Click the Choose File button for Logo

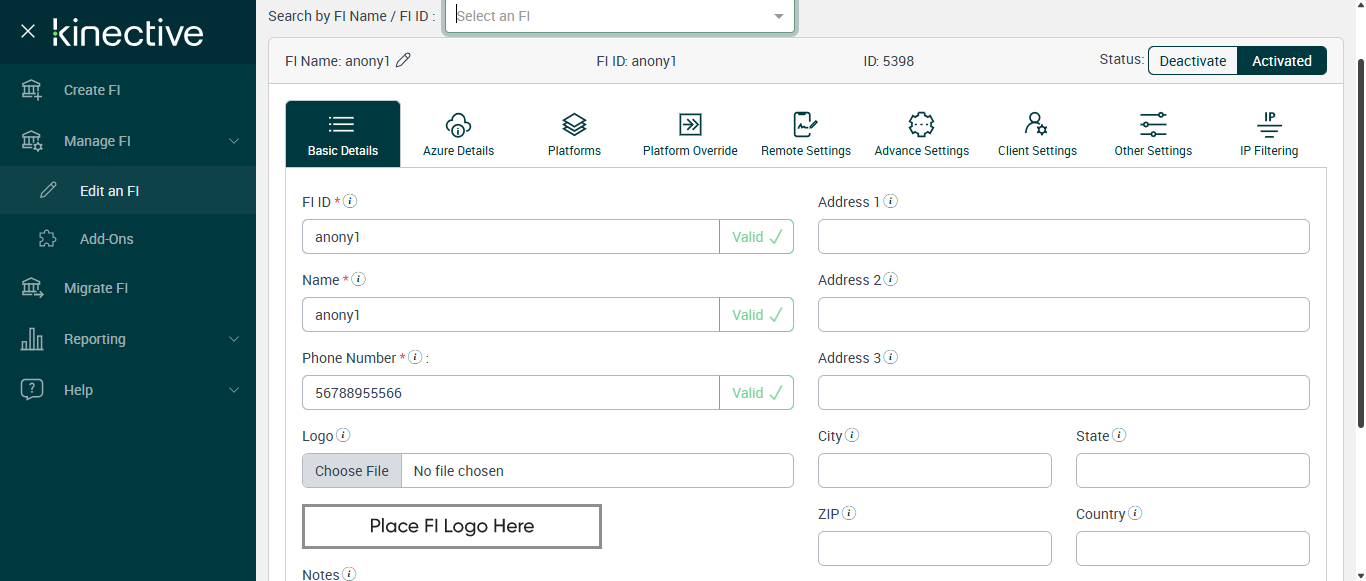(x=352, y=471)
